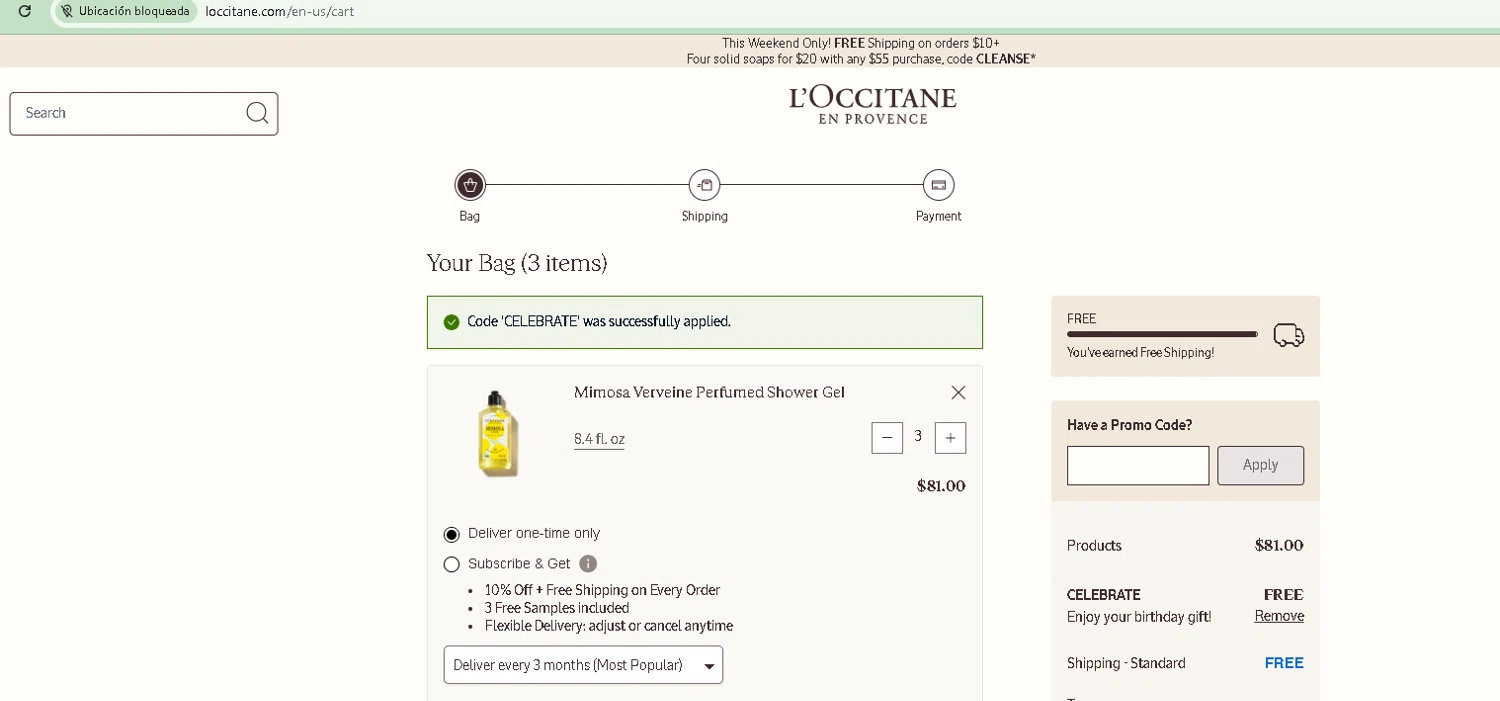Viewport: 1500px width, 701px height.
Task: Open the Mimosa Verveine Perfumed Shower Gel link
Action: [x=709, y=392]
